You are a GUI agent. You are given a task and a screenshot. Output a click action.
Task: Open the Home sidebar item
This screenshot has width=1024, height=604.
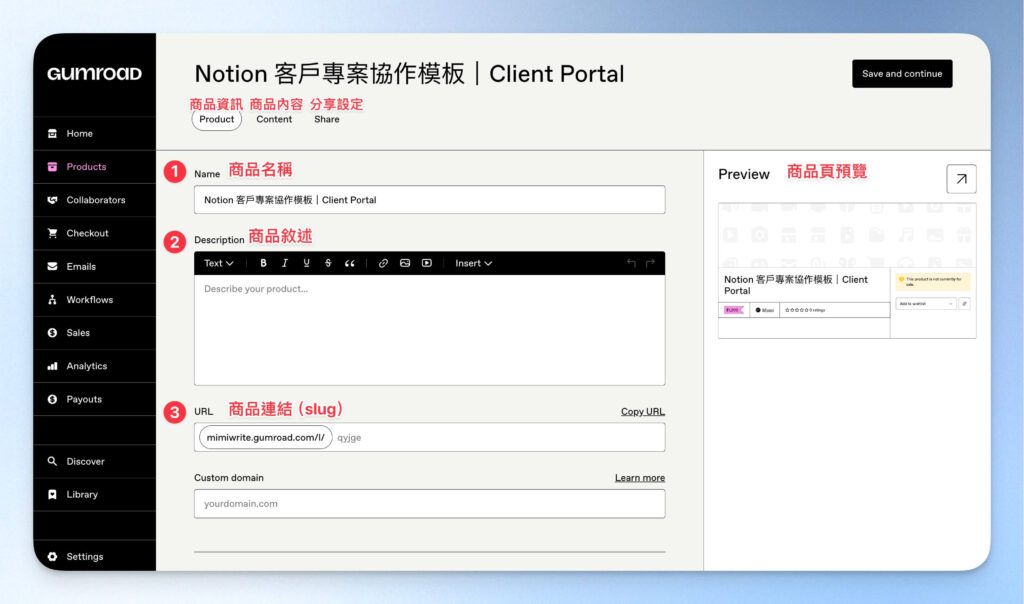(95, 133)
